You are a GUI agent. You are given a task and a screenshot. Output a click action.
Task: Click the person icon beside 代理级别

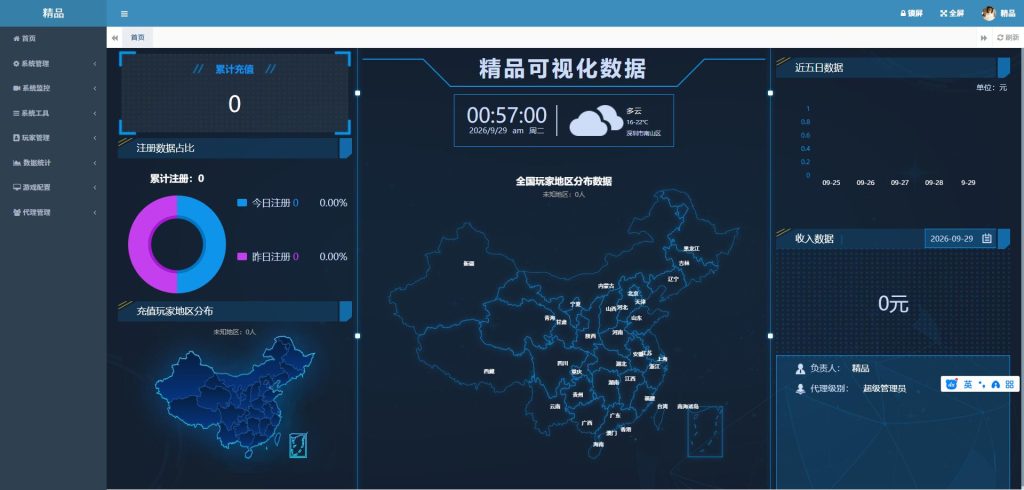[x=800, y=389]
